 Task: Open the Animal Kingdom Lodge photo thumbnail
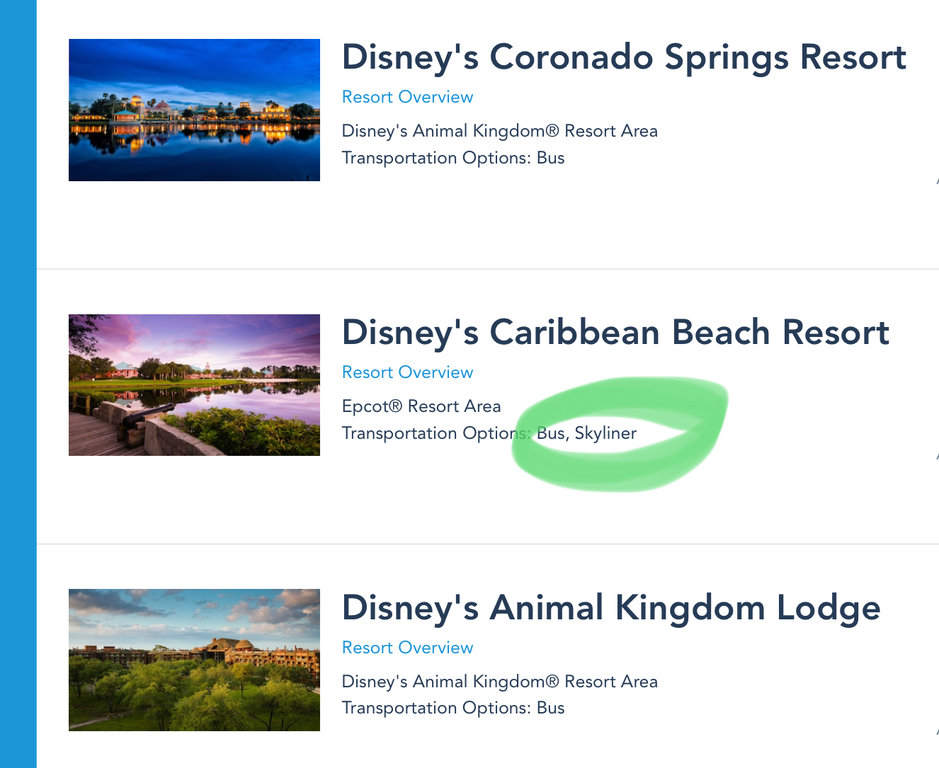194,660
